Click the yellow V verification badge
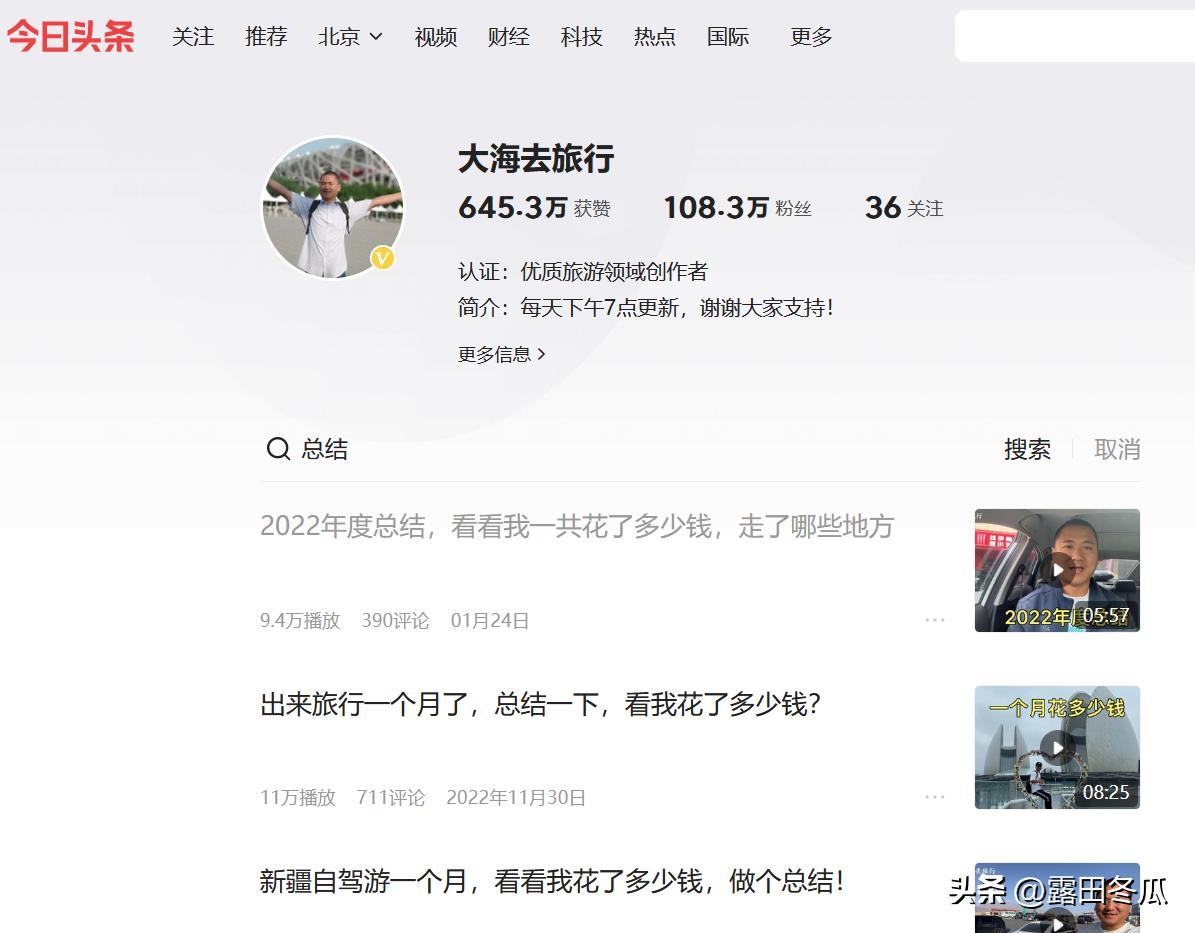The height and width of the screenshot is (933, 1195). pos(383,258)
